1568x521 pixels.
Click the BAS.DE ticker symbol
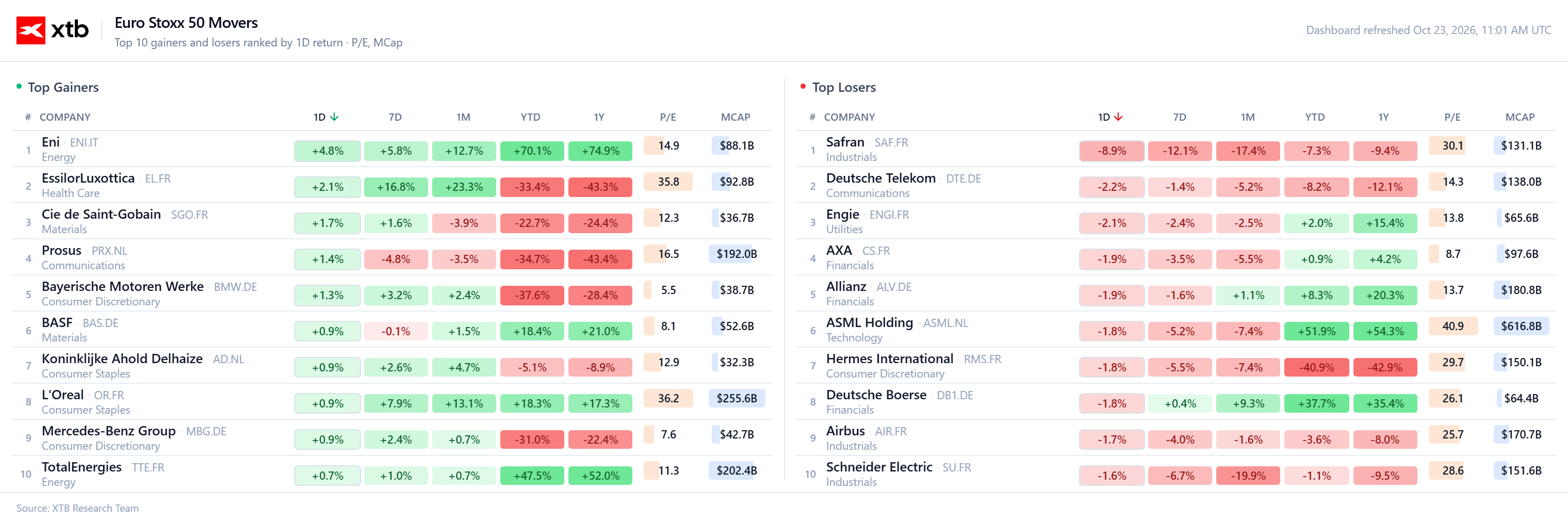(x=101, y=323)
